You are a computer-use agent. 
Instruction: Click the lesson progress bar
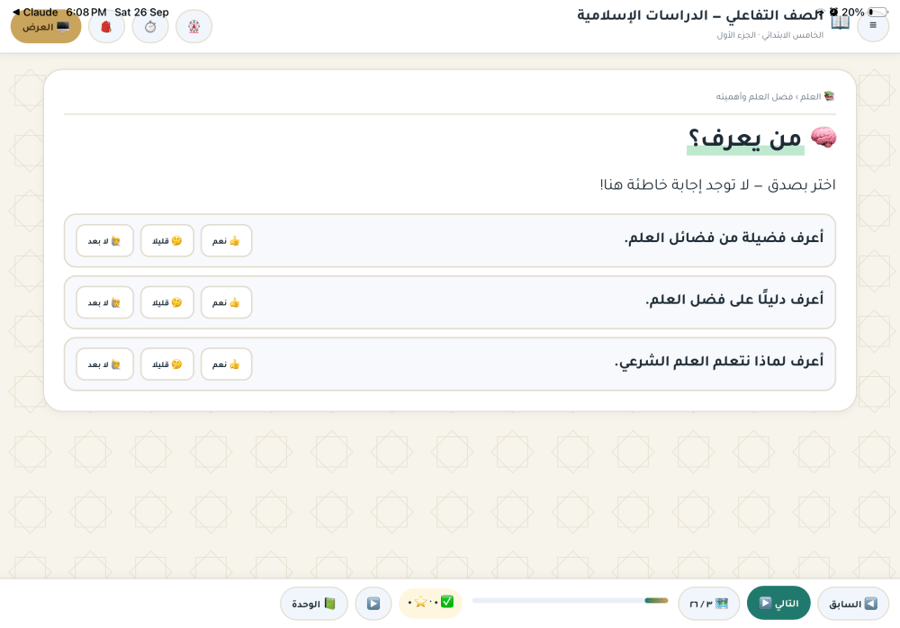click(570, 600)
